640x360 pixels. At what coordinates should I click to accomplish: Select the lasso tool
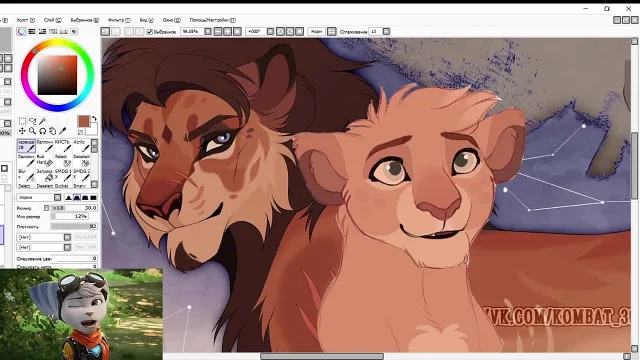tap(32, 121)
